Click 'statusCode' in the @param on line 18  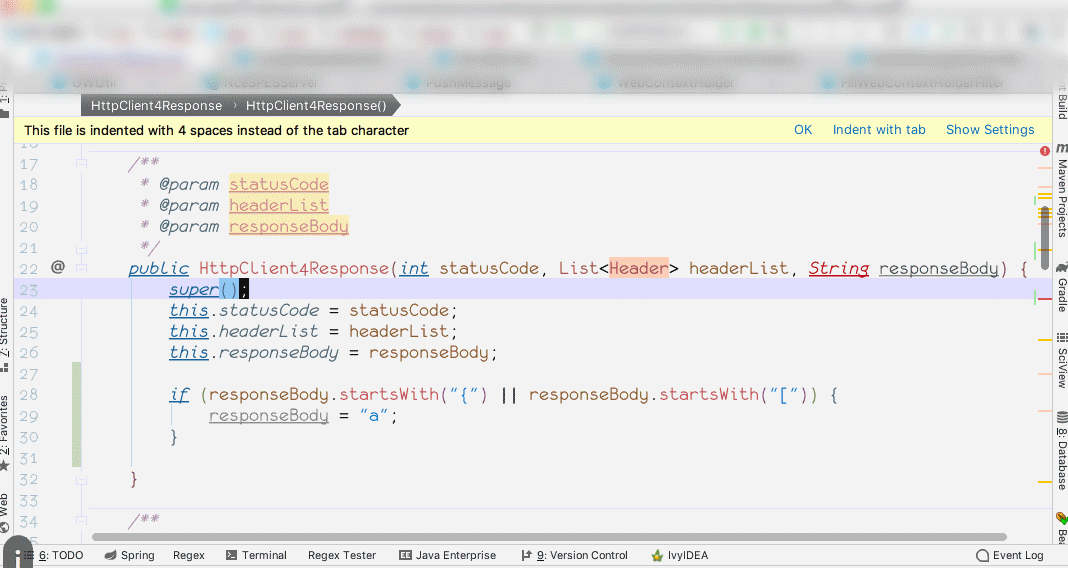[x=279, y=185]
